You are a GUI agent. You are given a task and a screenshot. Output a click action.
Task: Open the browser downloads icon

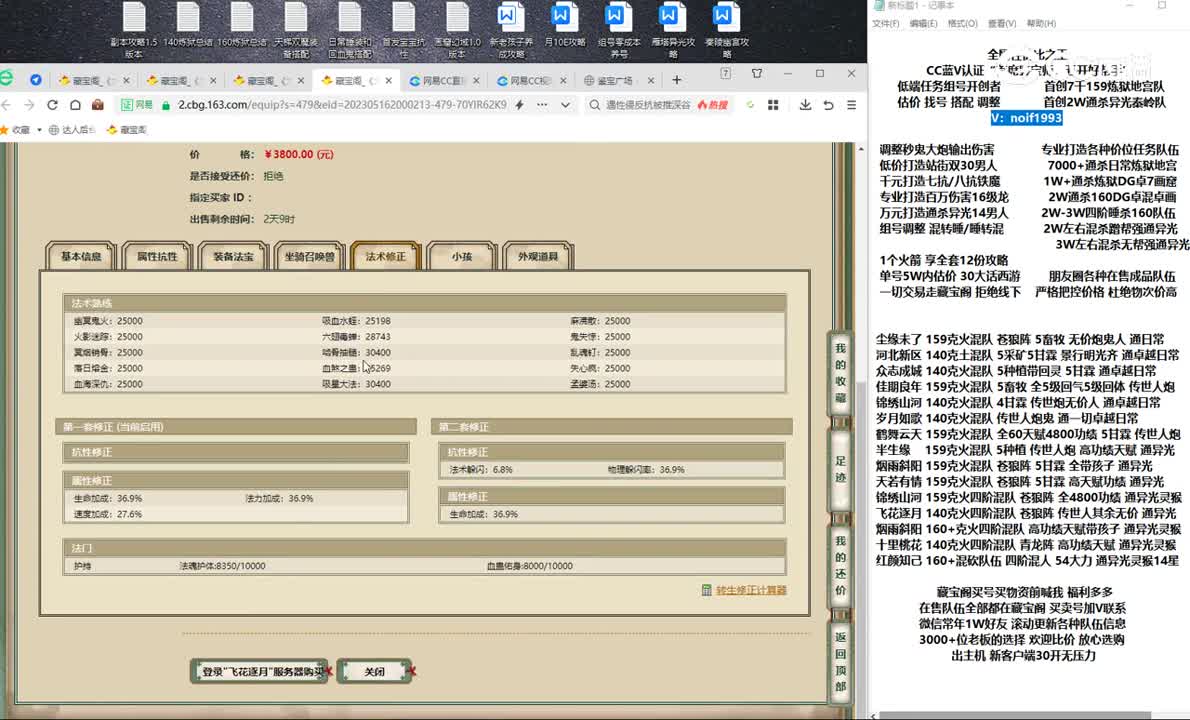pyautogui.click(x=805, y=105)
